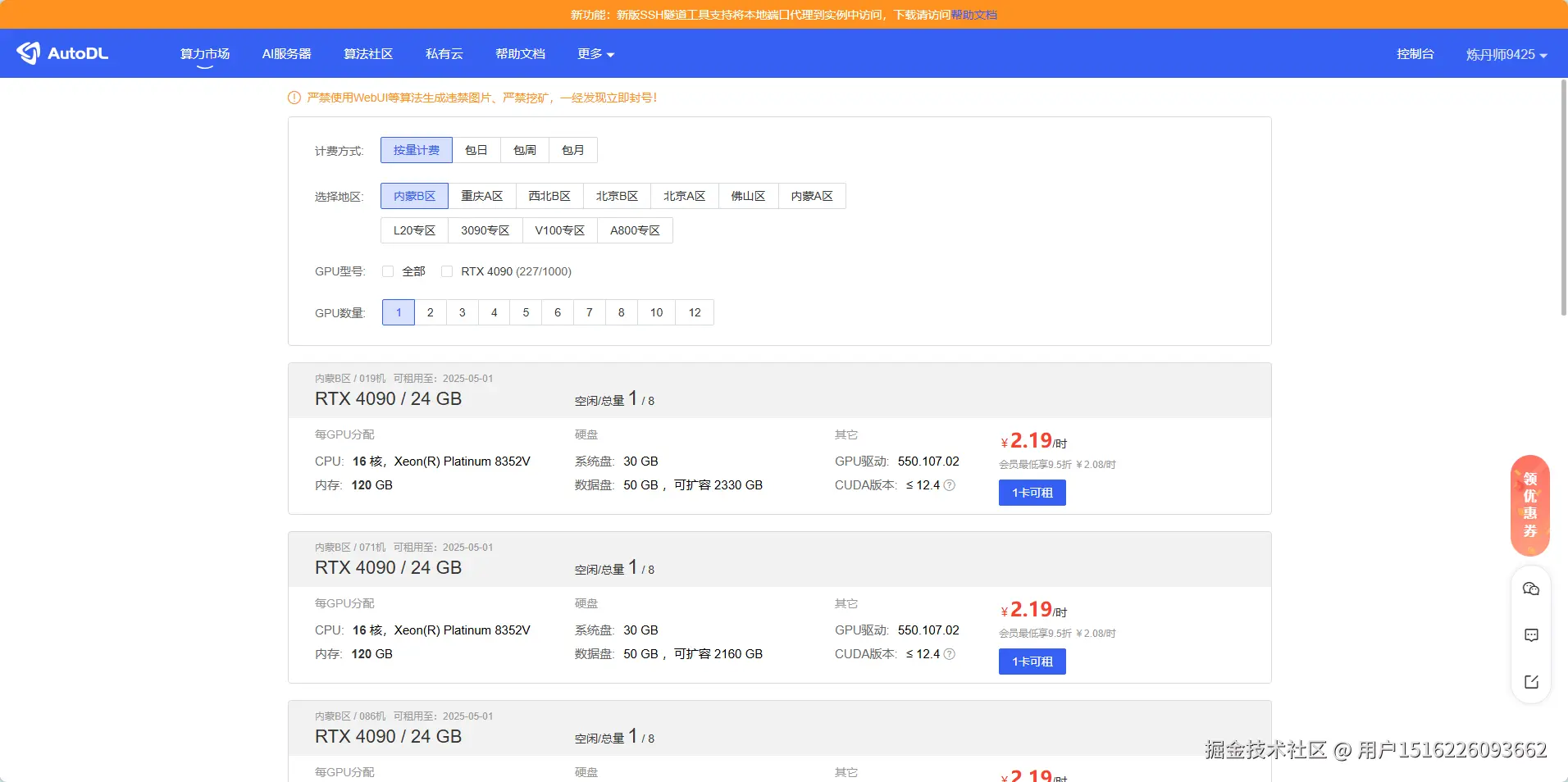The width and height of the screenshot is (1568, 782).
Task: Select 包月 billing method
Action: (573, 150)
